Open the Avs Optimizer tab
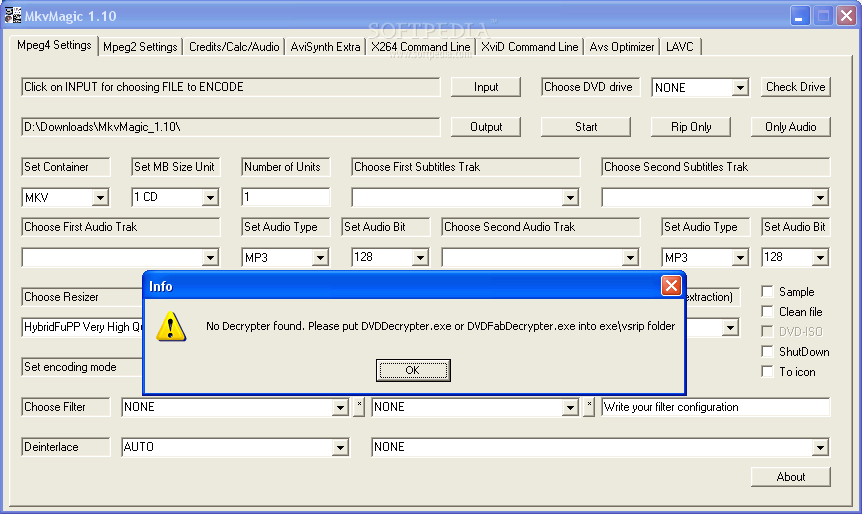 [x=622, y=47]
